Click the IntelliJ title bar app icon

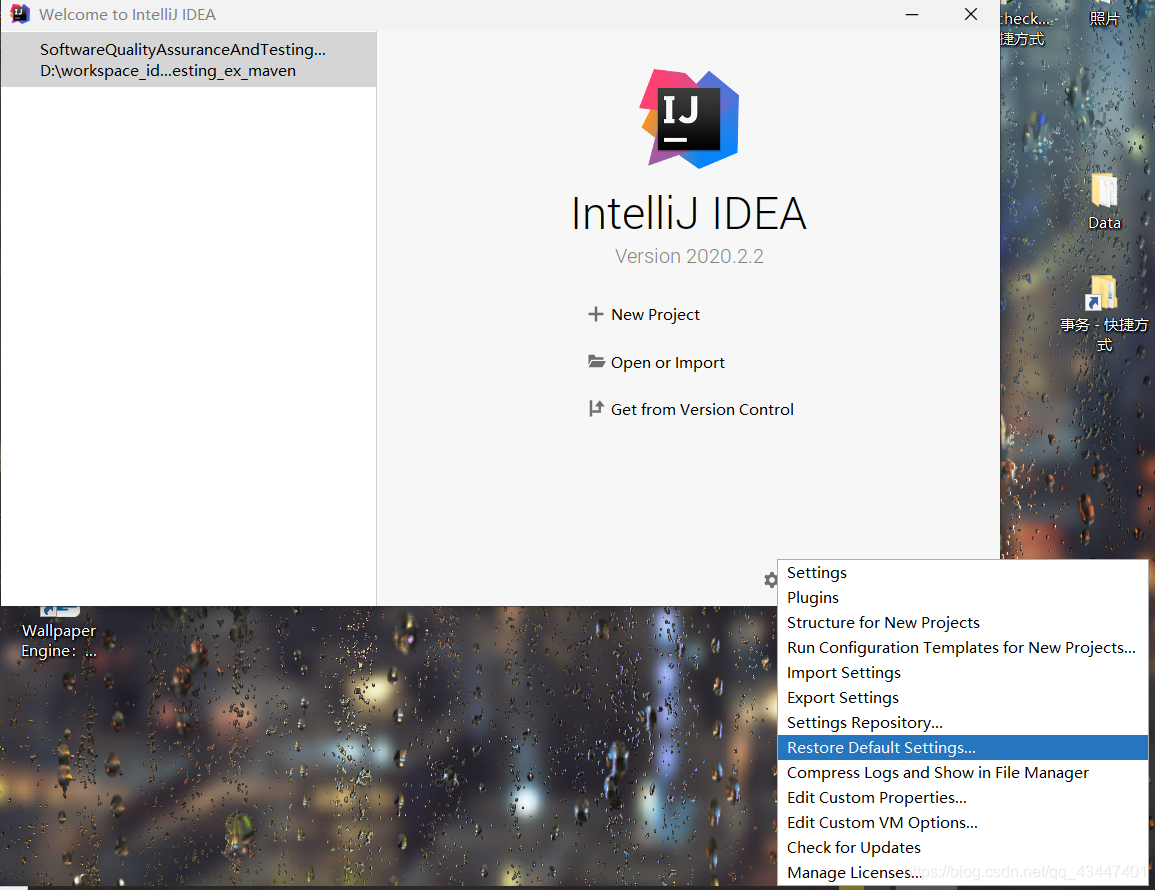[20, 14]
